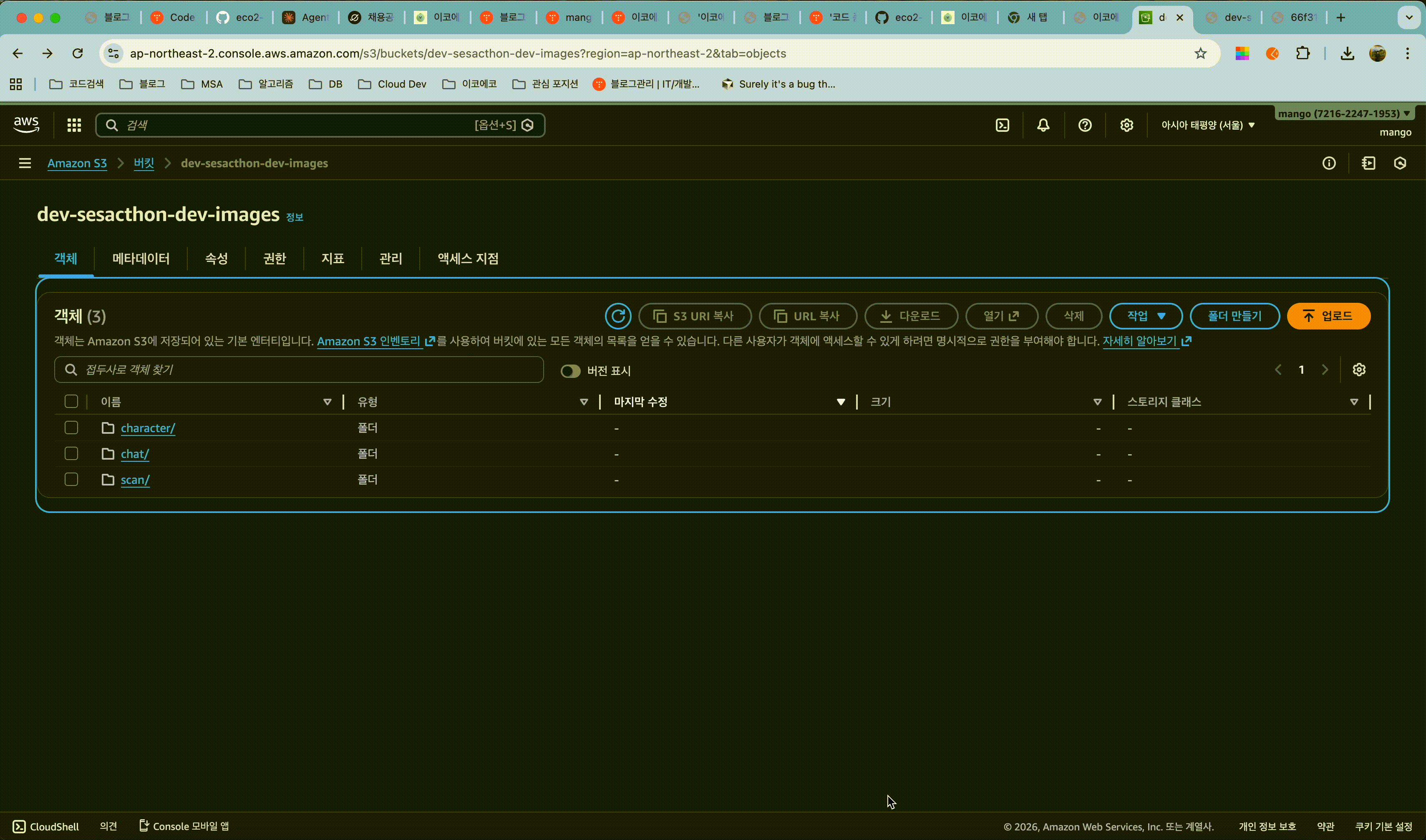
Task: Open table preferences gear icon
Action: coord(1359,370)
